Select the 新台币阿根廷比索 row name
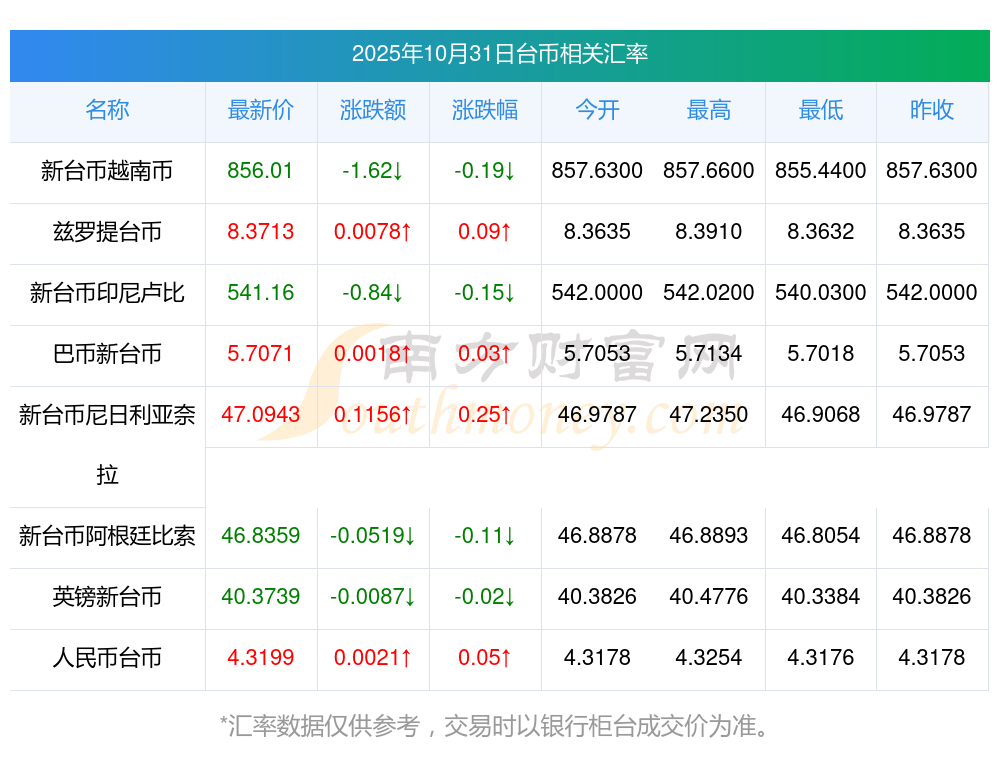This screenshot has width=1000, height=757. (107, 536)
